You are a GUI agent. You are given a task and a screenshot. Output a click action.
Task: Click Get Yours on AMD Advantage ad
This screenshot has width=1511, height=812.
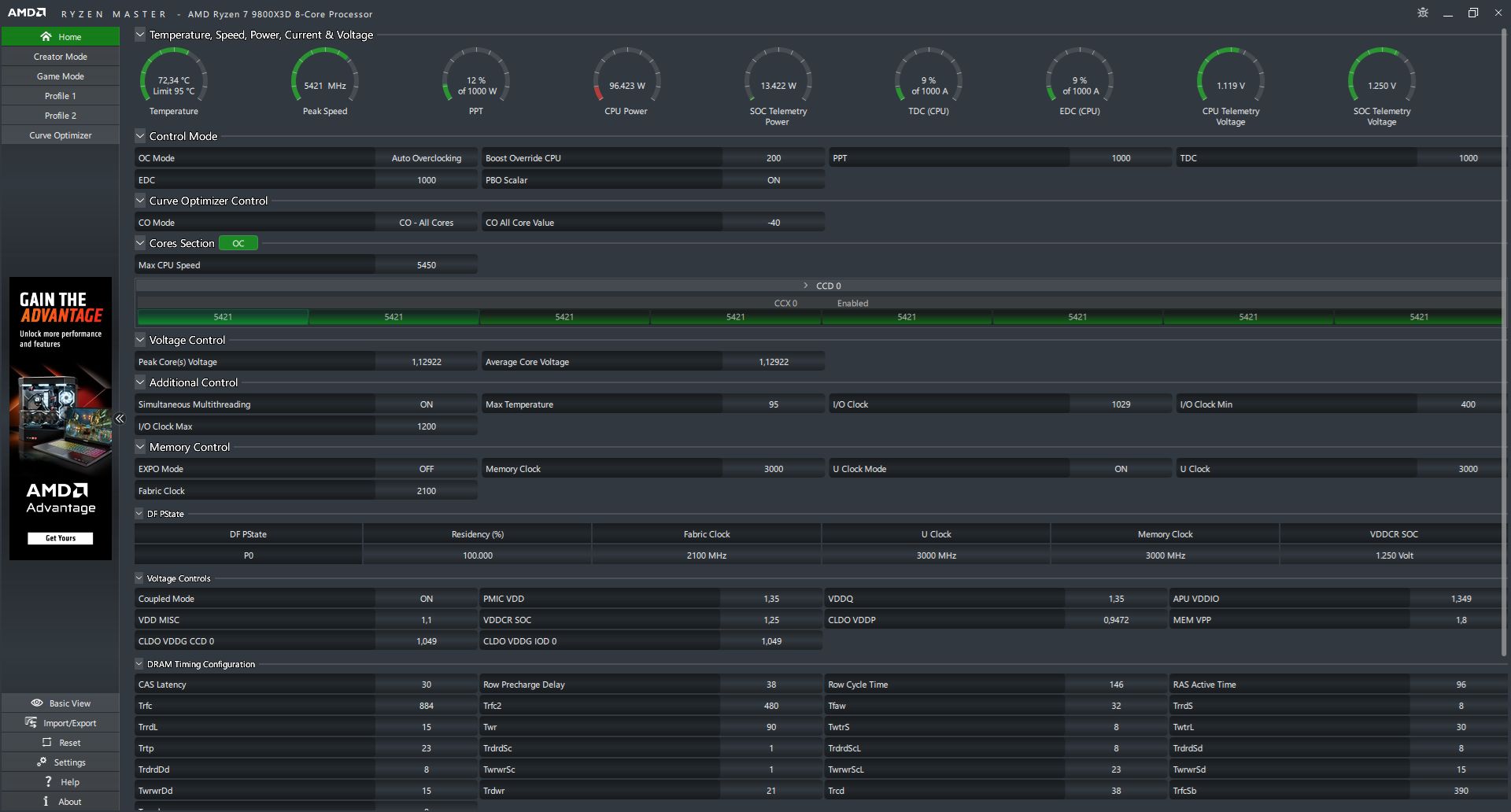[60, 538]
